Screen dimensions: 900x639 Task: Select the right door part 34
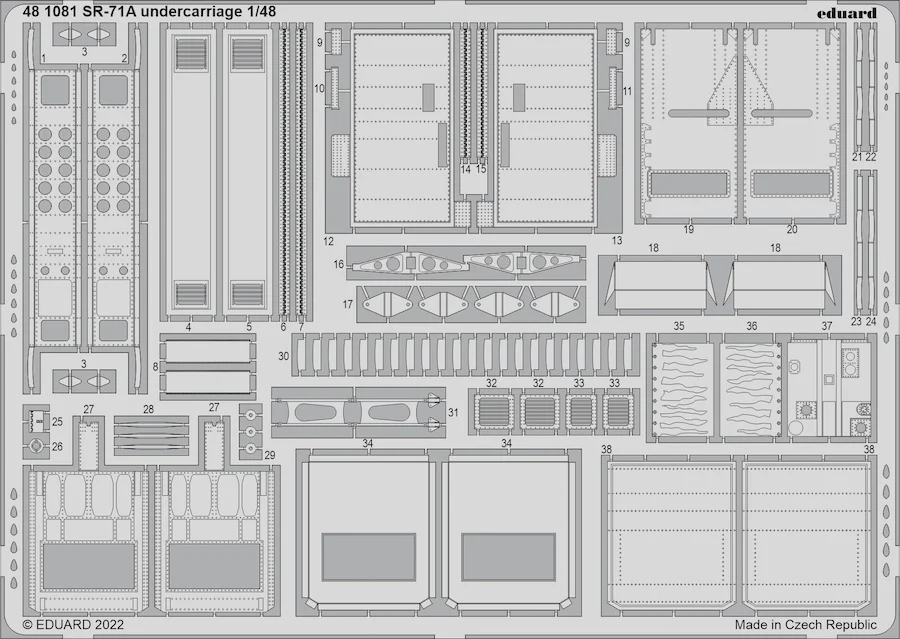pyautogui.click(x=508, y=534)
